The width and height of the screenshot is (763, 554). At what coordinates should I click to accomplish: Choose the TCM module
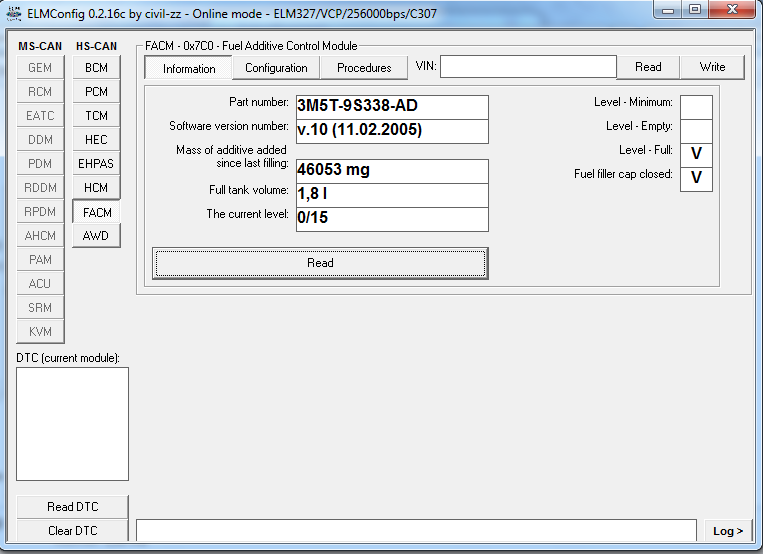tap(96, 116)
